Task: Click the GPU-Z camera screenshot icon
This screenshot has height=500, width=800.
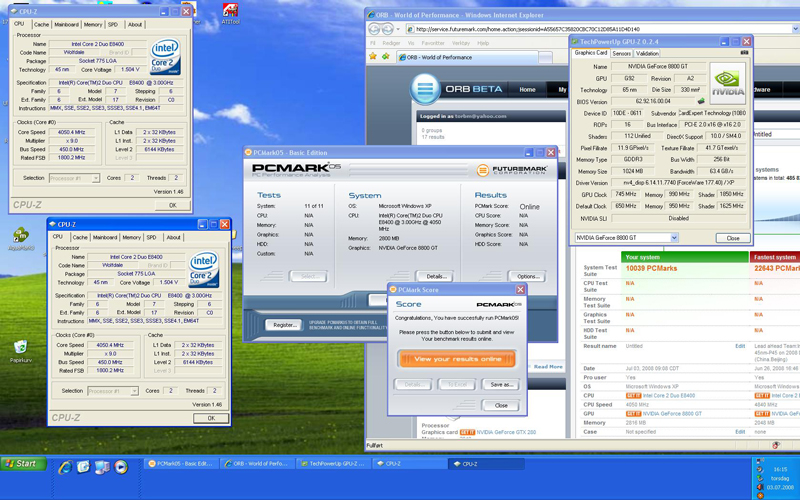Action: coord(744,53)
